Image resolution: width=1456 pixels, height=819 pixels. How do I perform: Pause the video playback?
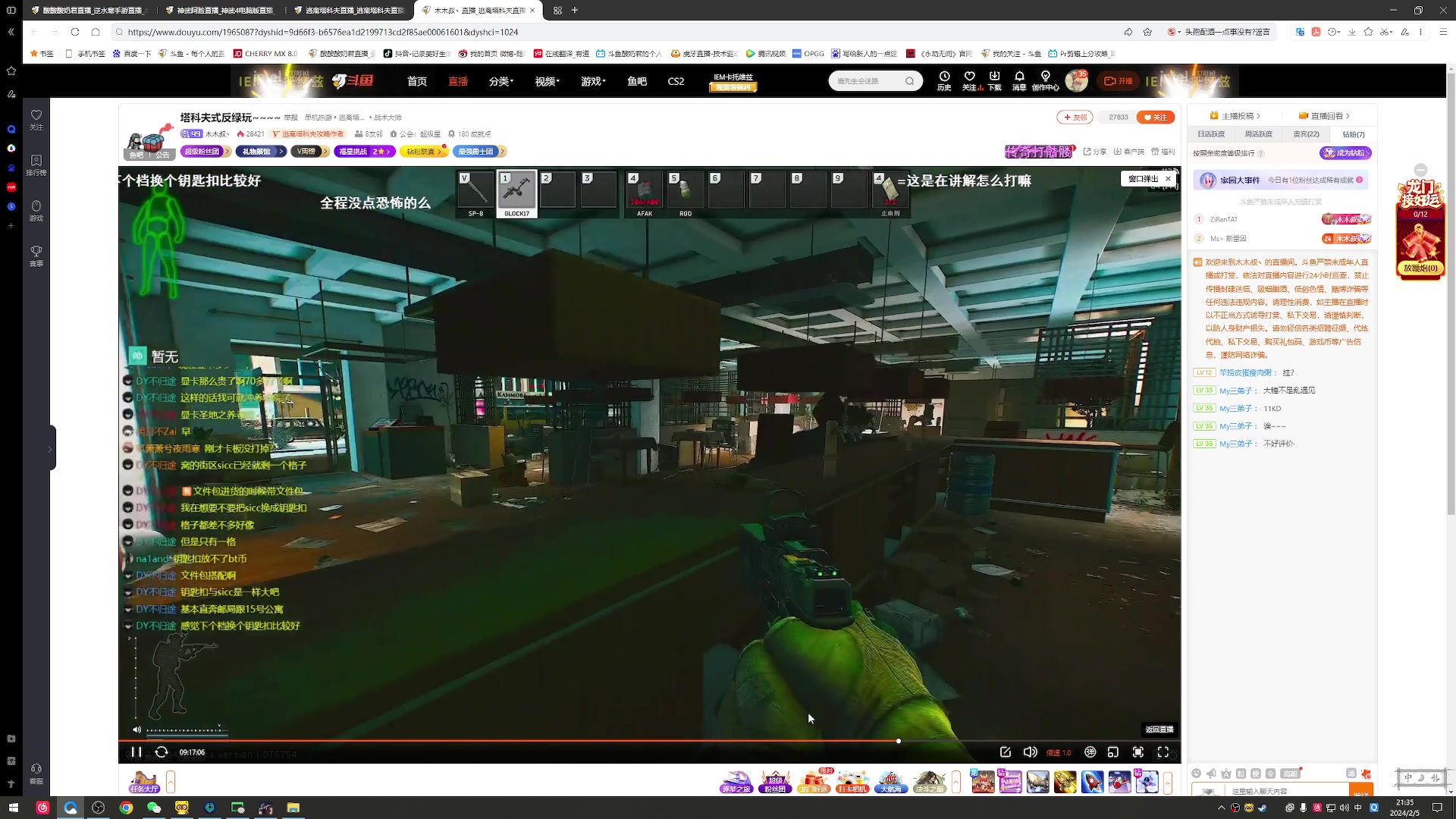(136, 752)
